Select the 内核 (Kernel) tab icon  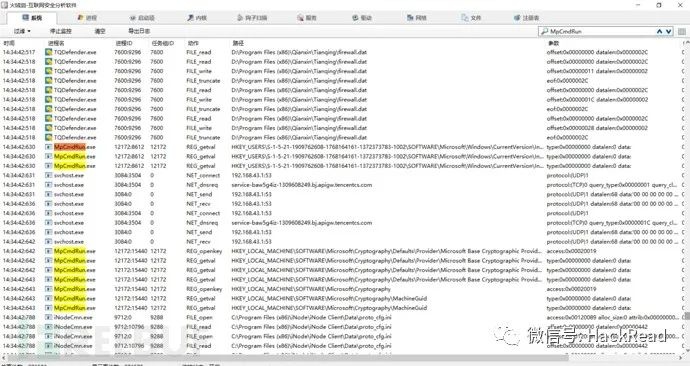[x=190, y=18]
